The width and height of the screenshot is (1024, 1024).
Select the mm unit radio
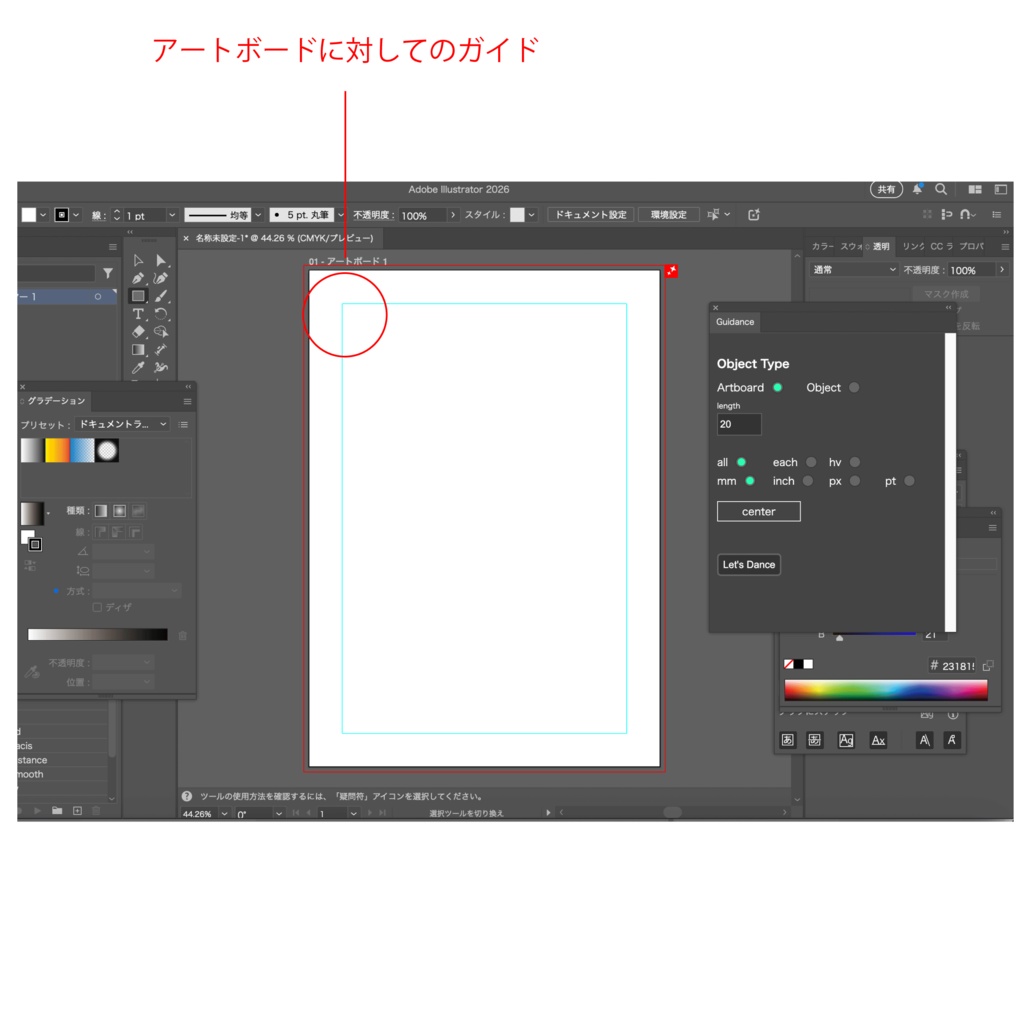(750, 481)
